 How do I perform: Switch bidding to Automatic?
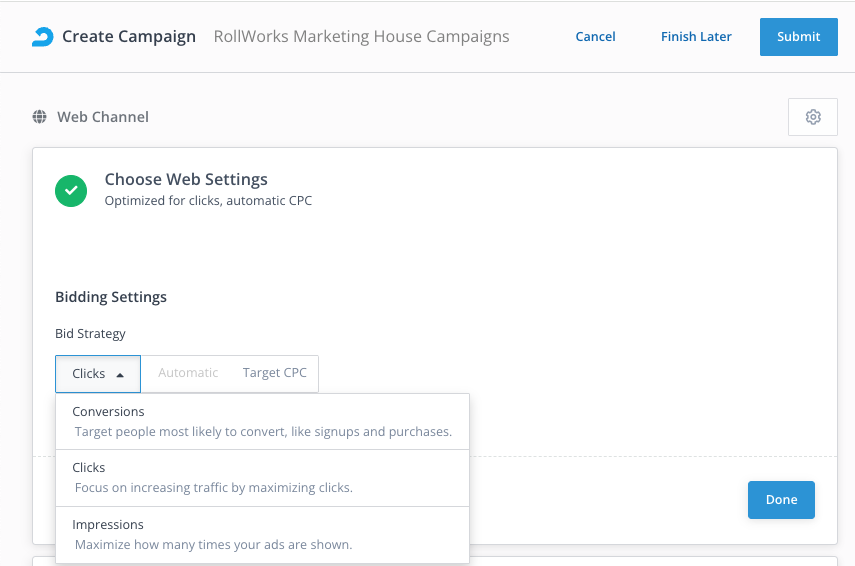188,373
